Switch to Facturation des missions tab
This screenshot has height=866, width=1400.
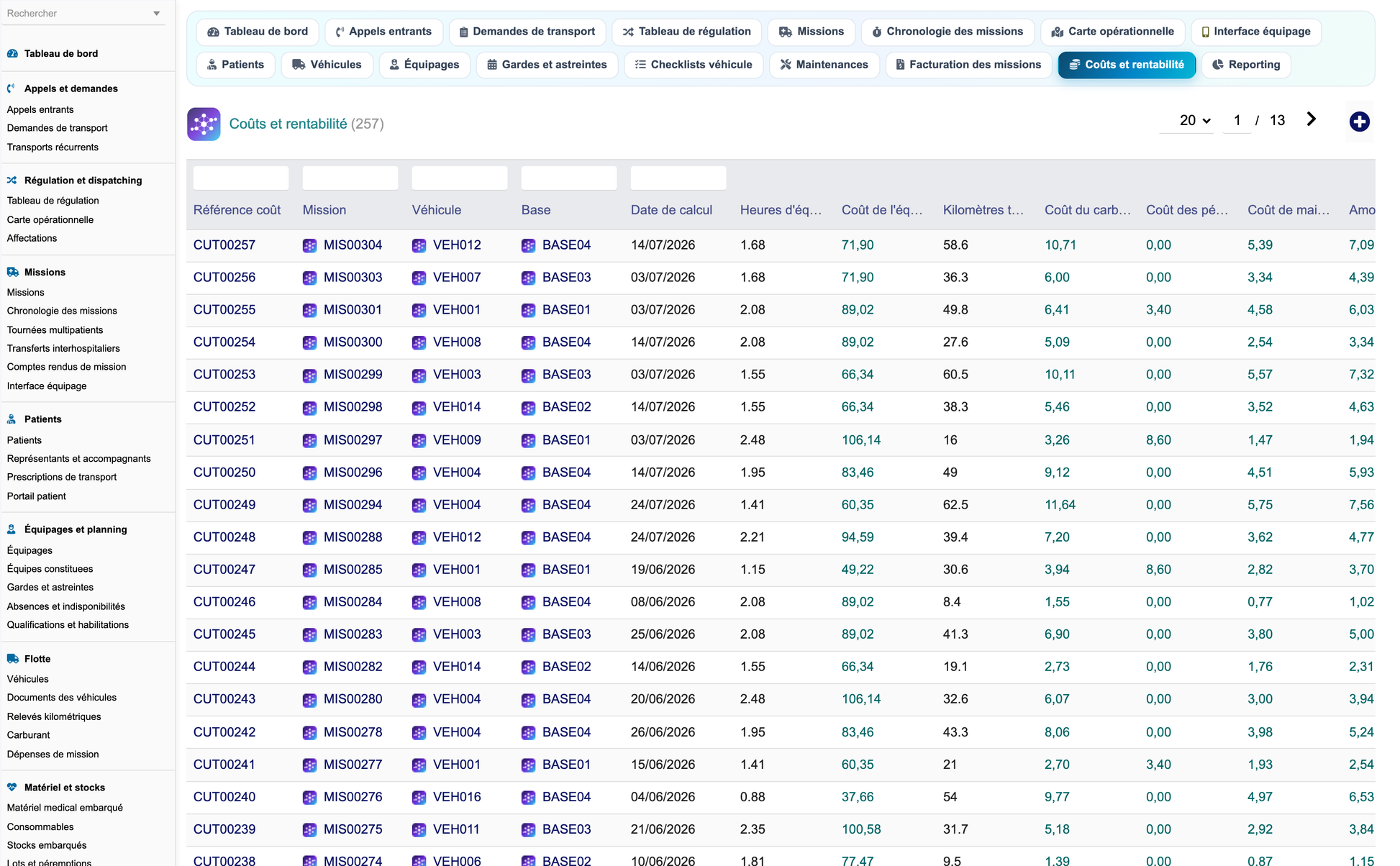[968, 65]
